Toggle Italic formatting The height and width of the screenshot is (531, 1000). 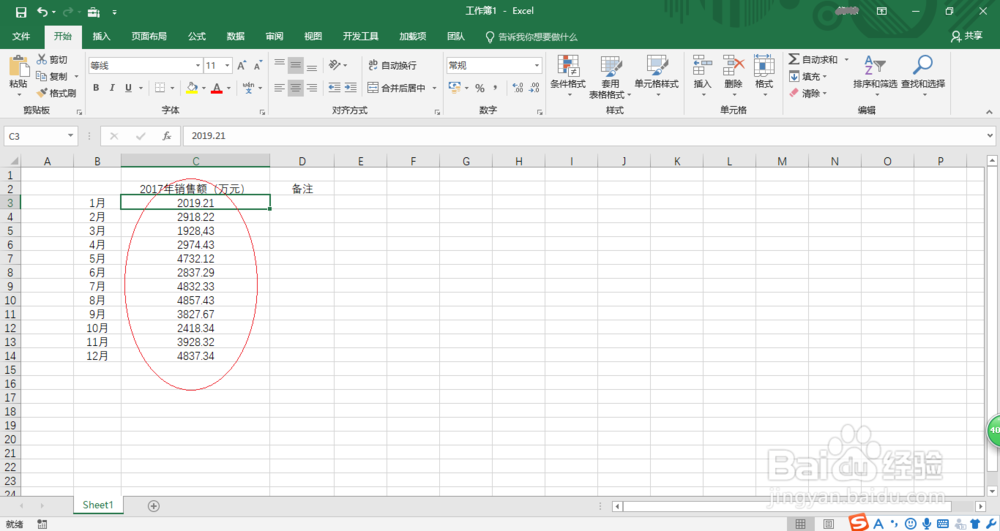pyautogui.click(x=112, y=88)
